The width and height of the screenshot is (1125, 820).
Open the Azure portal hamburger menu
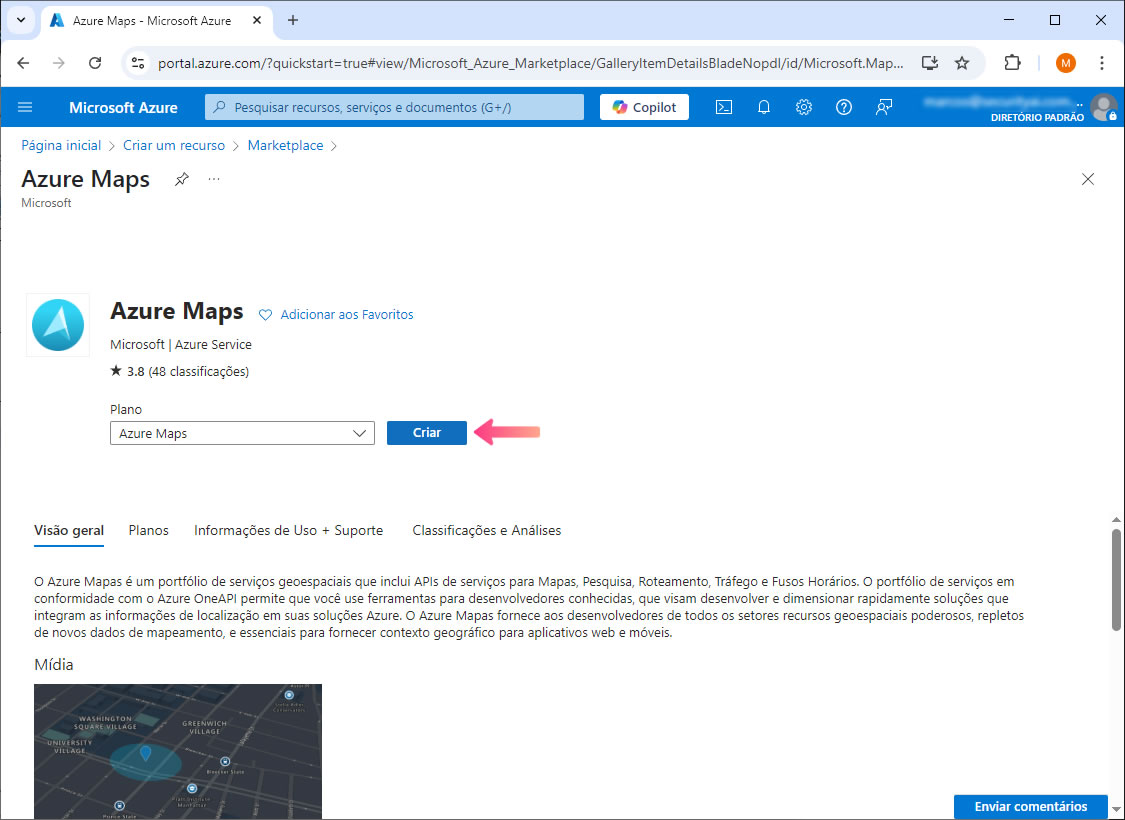pyautogui.click(x=25, y=108)
